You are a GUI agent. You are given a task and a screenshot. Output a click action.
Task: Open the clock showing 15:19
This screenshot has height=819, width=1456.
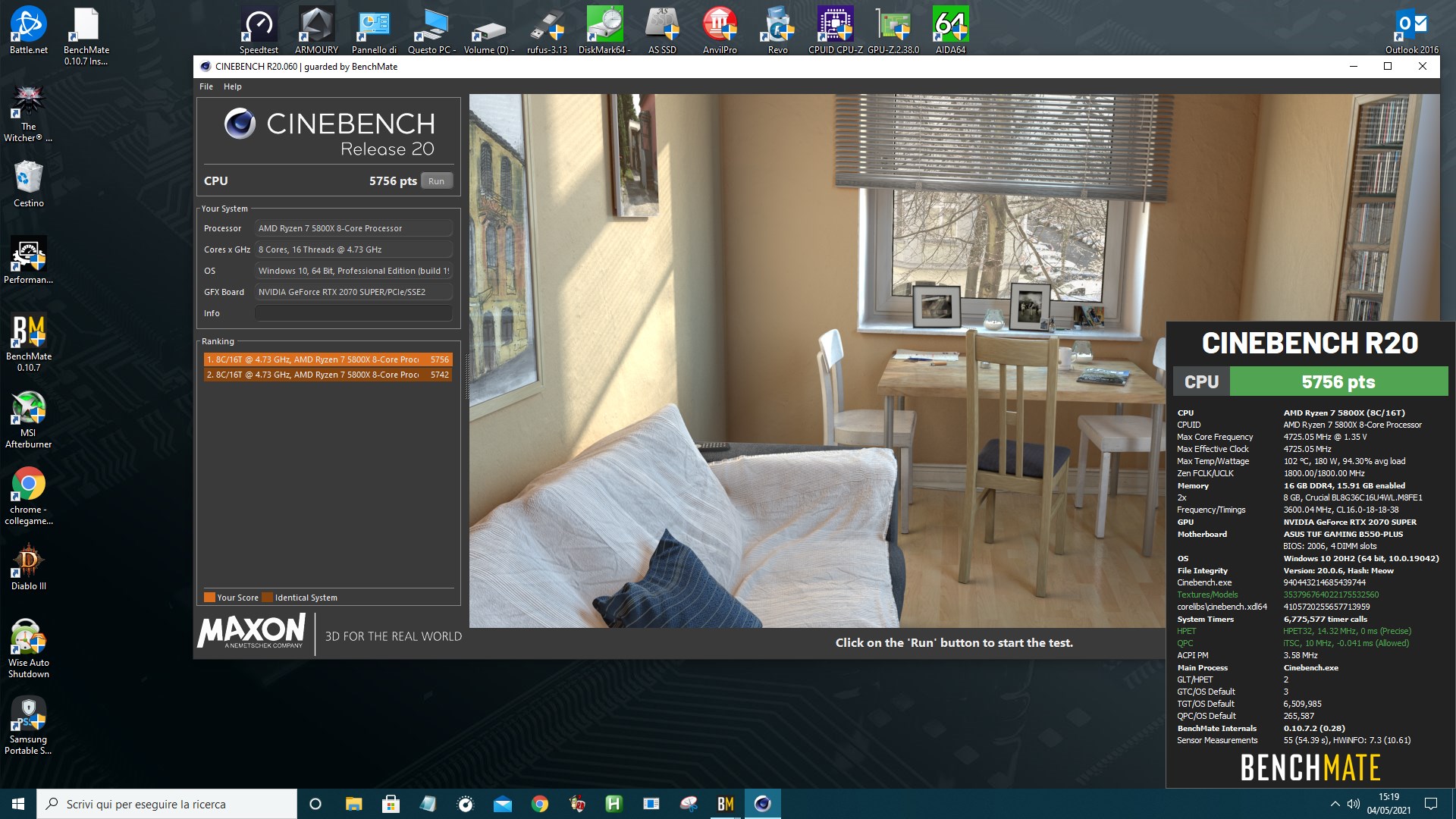1389,804
